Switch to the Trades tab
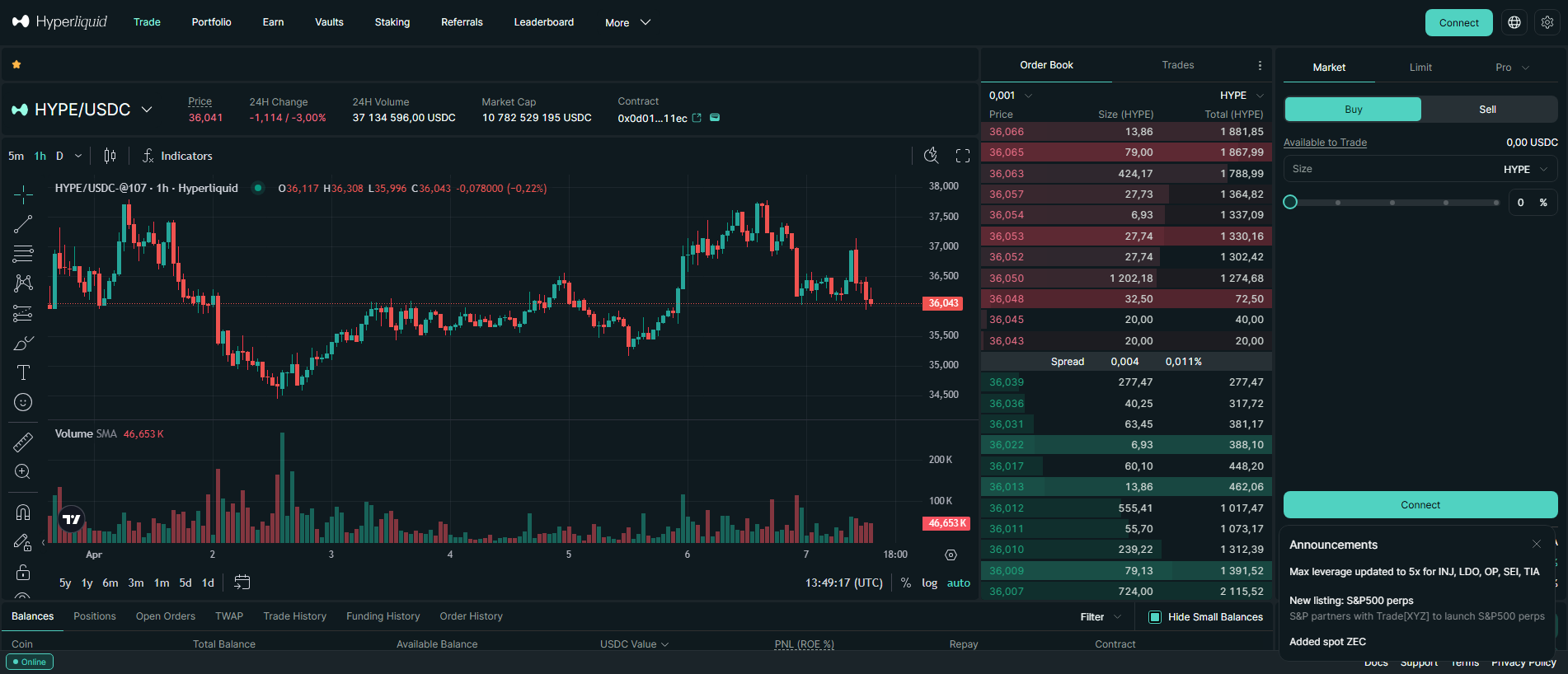 1178,65
